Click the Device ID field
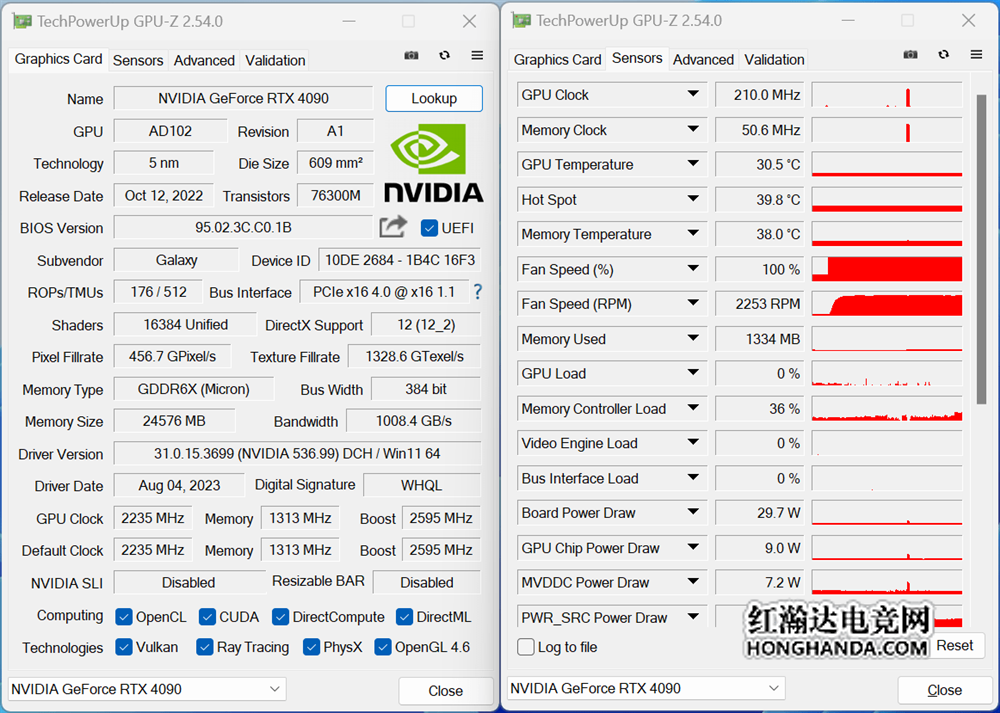Viewport: 1000px width, 713px height. pos(400,260)
